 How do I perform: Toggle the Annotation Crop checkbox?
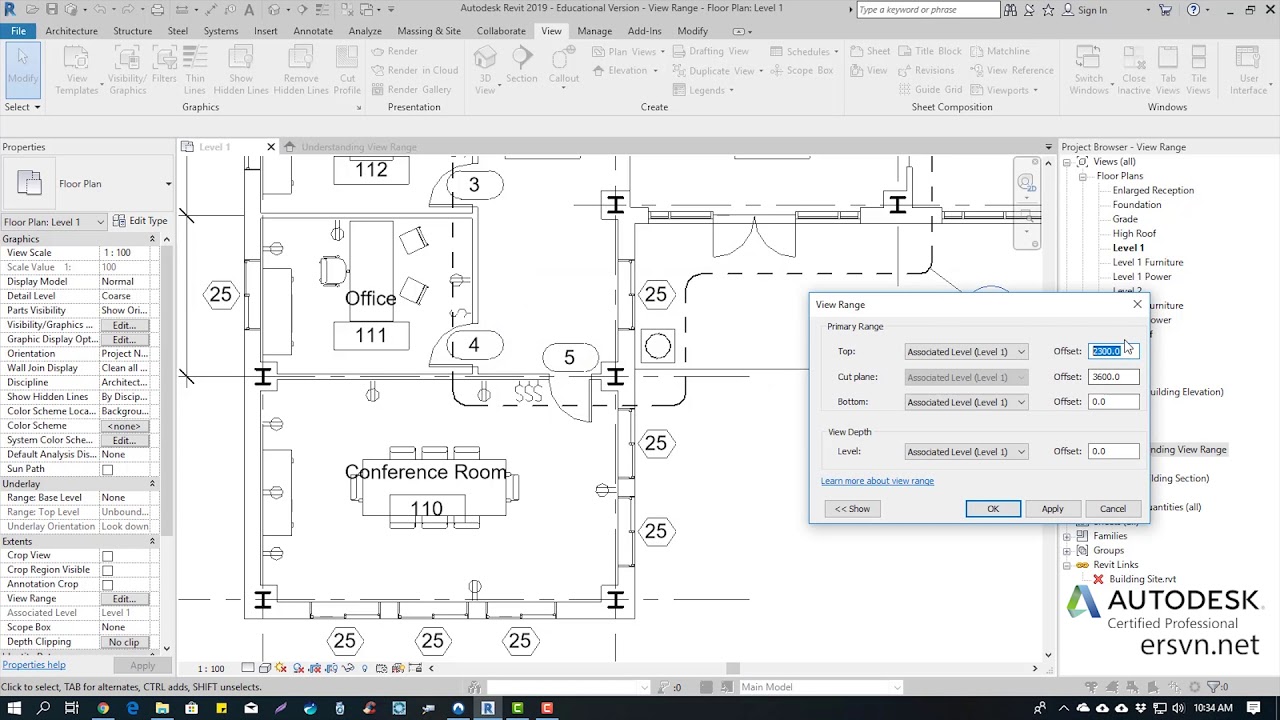(107, 585)
